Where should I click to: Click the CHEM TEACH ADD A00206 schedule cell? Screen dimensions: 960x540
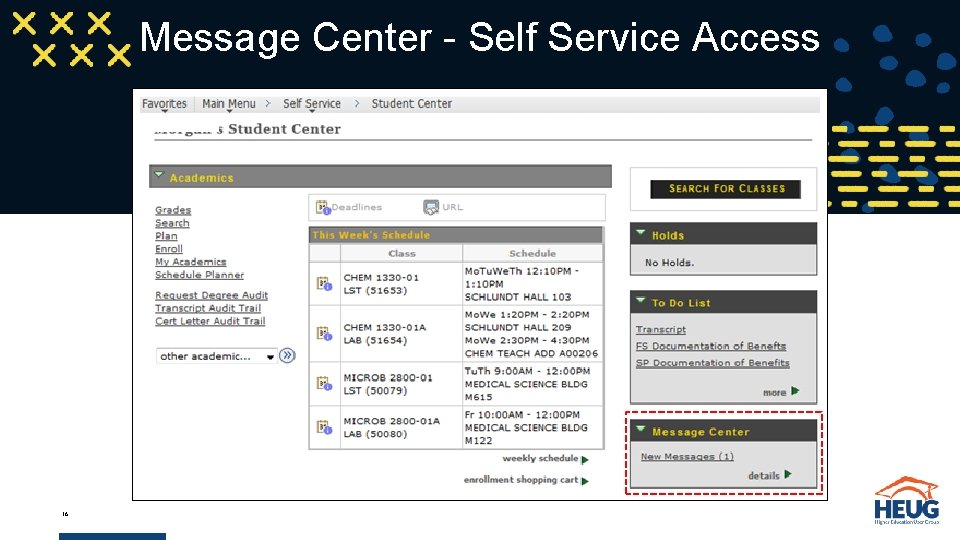pos(533,334)
